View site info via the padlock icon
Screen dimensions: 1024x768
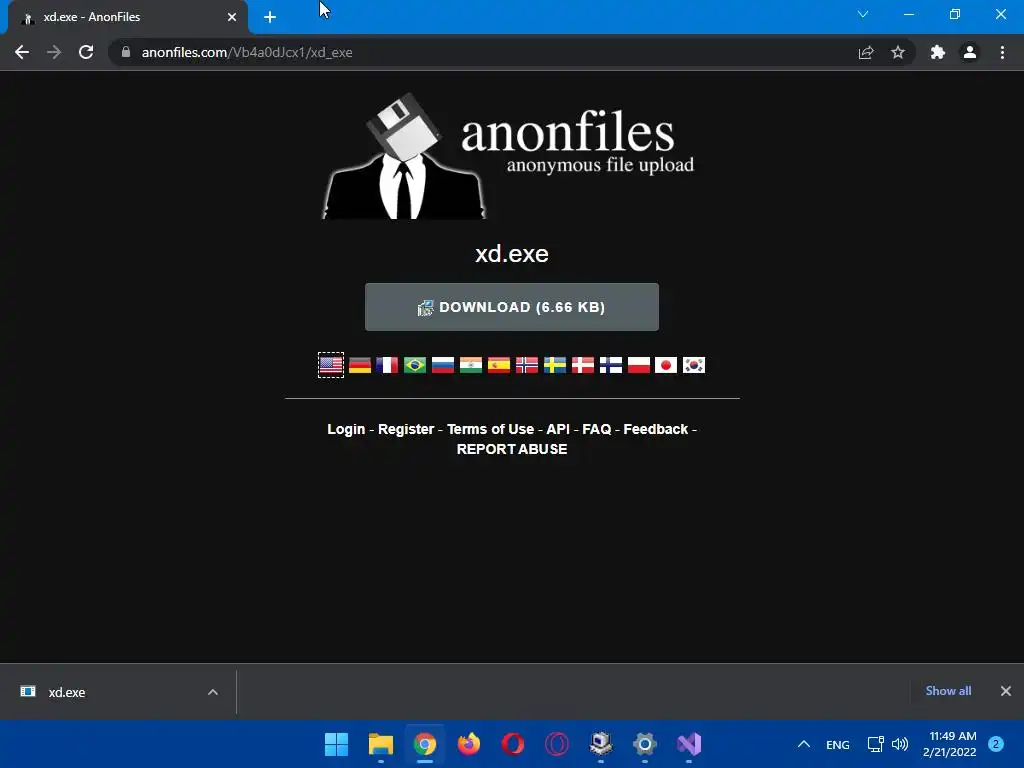coord(126,52)
